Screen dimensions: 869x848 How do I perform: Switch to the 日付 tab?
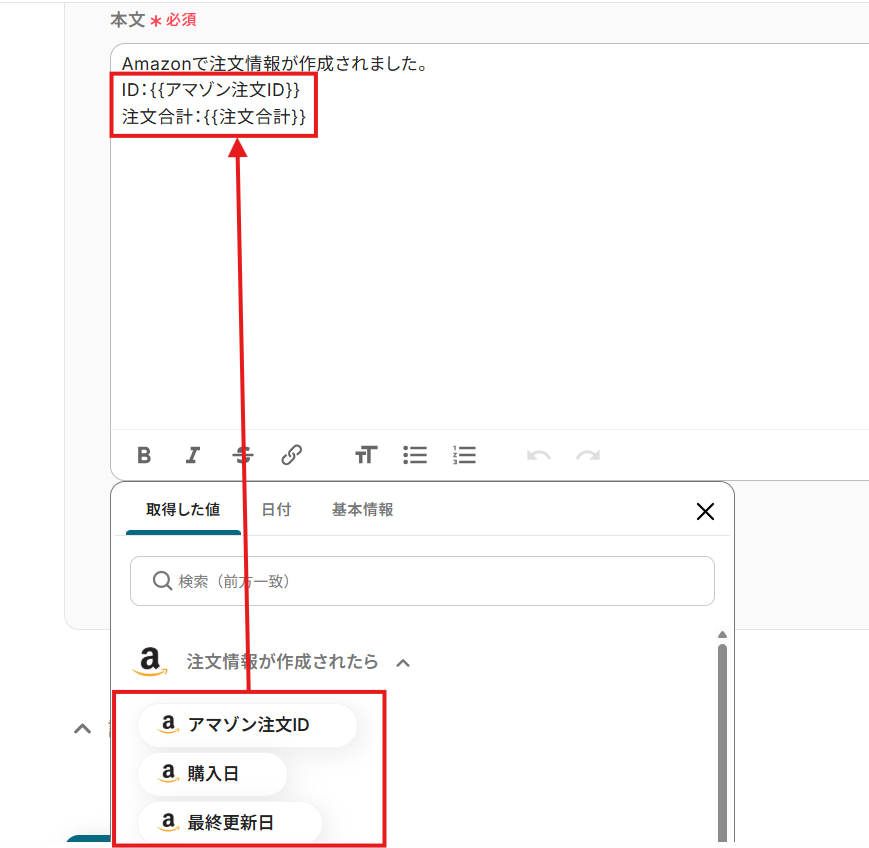click(x=276, y=509)
